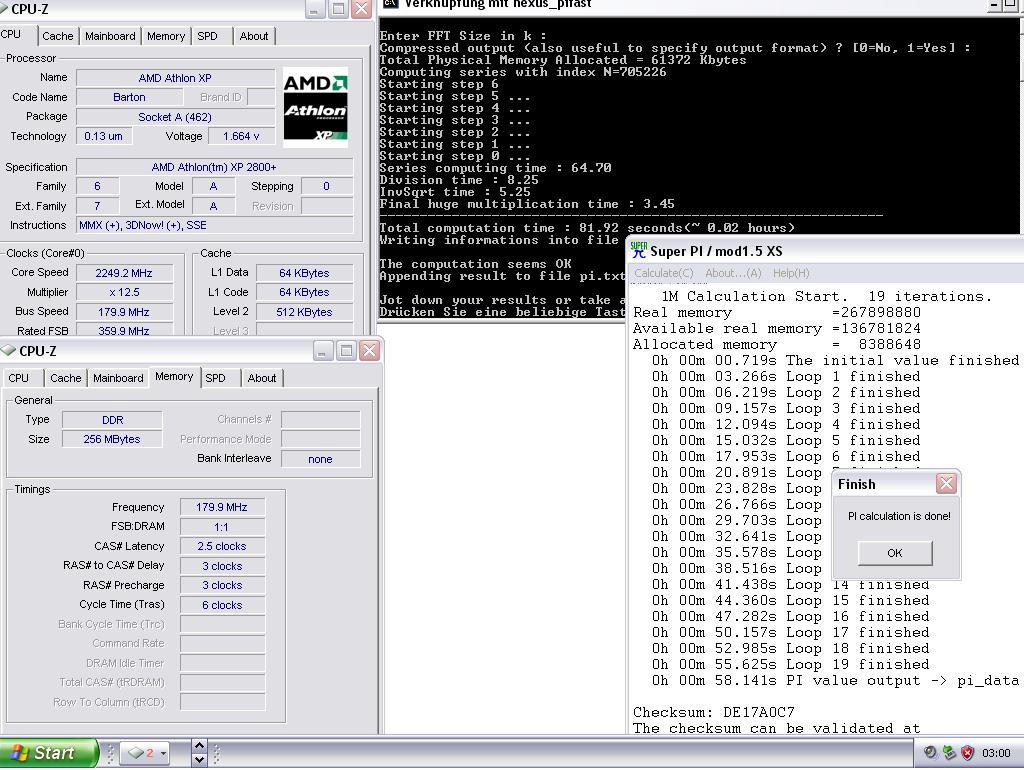This screenshot has width=1024, height=770.
Task: Click the 'Socket A (462)' Package value
Action: [x=175, y=117]
